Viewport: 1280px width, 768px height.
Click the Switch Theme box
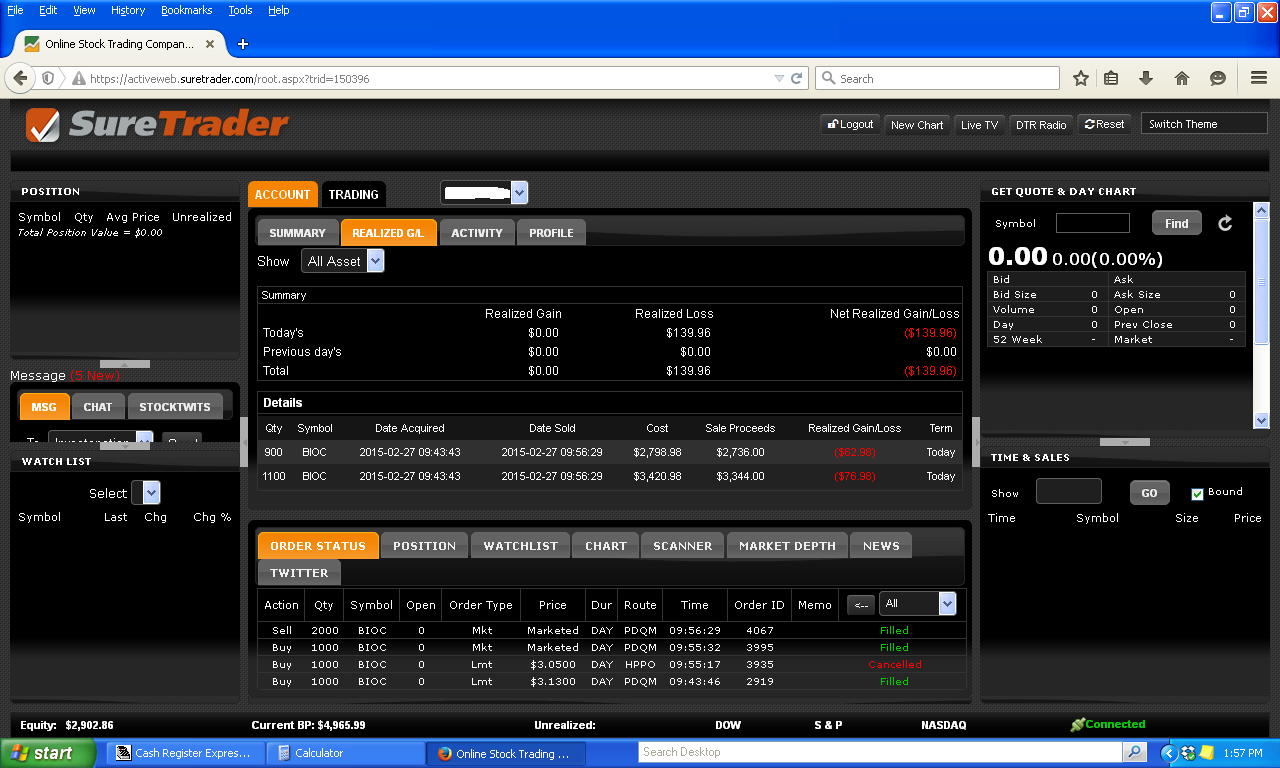(x=1204, y=124)
